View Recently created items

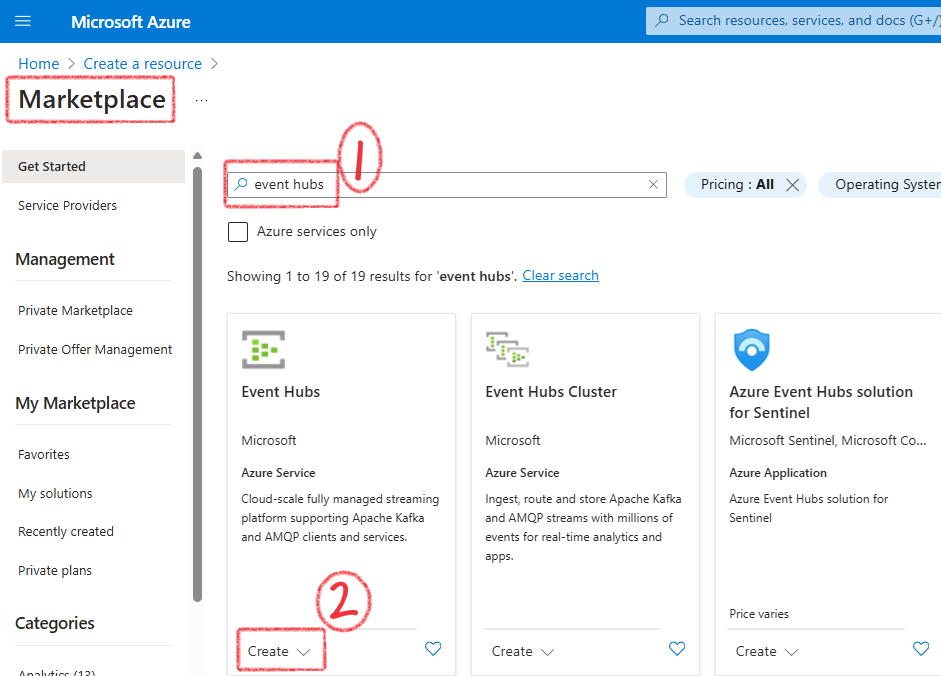tap(65, 531)
